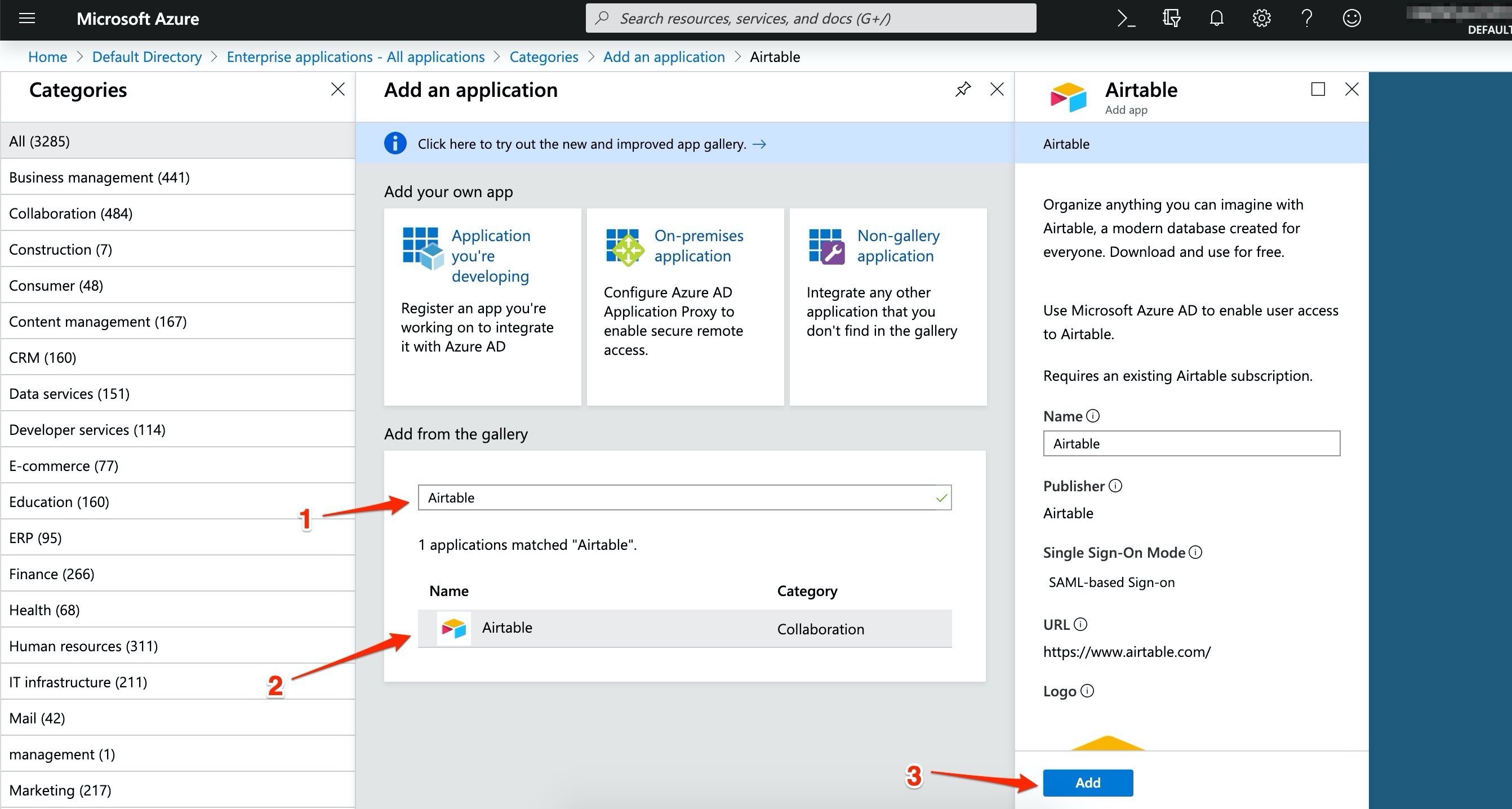Viewport: 1512px width, 809px height.
Task: Click the Add button to add Airtable
Action: click(1088, 782)
